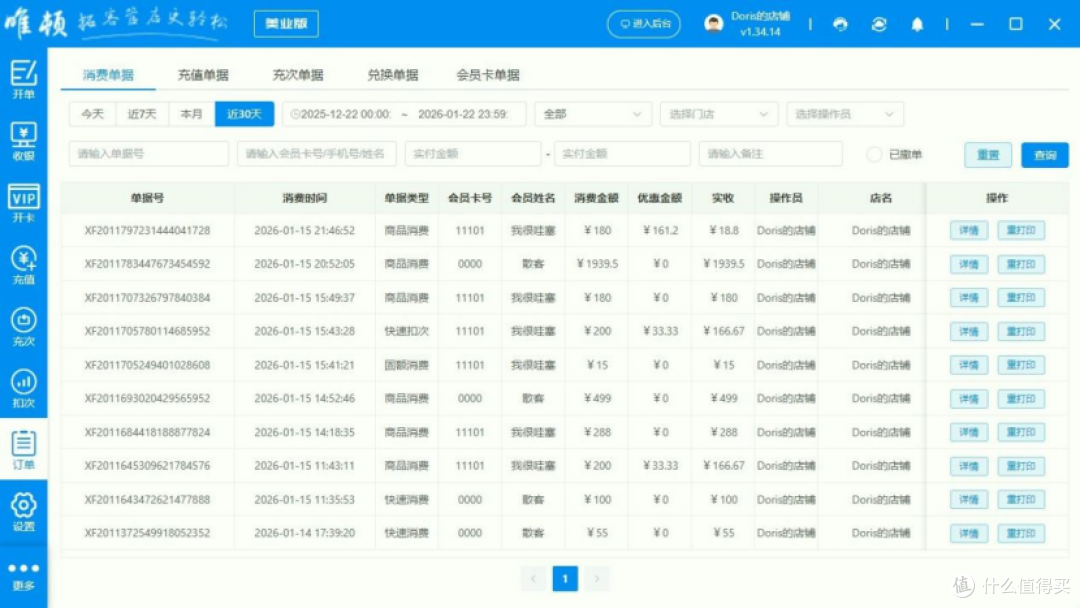Click the start date 2025-12-22 field

pos(346,114)
